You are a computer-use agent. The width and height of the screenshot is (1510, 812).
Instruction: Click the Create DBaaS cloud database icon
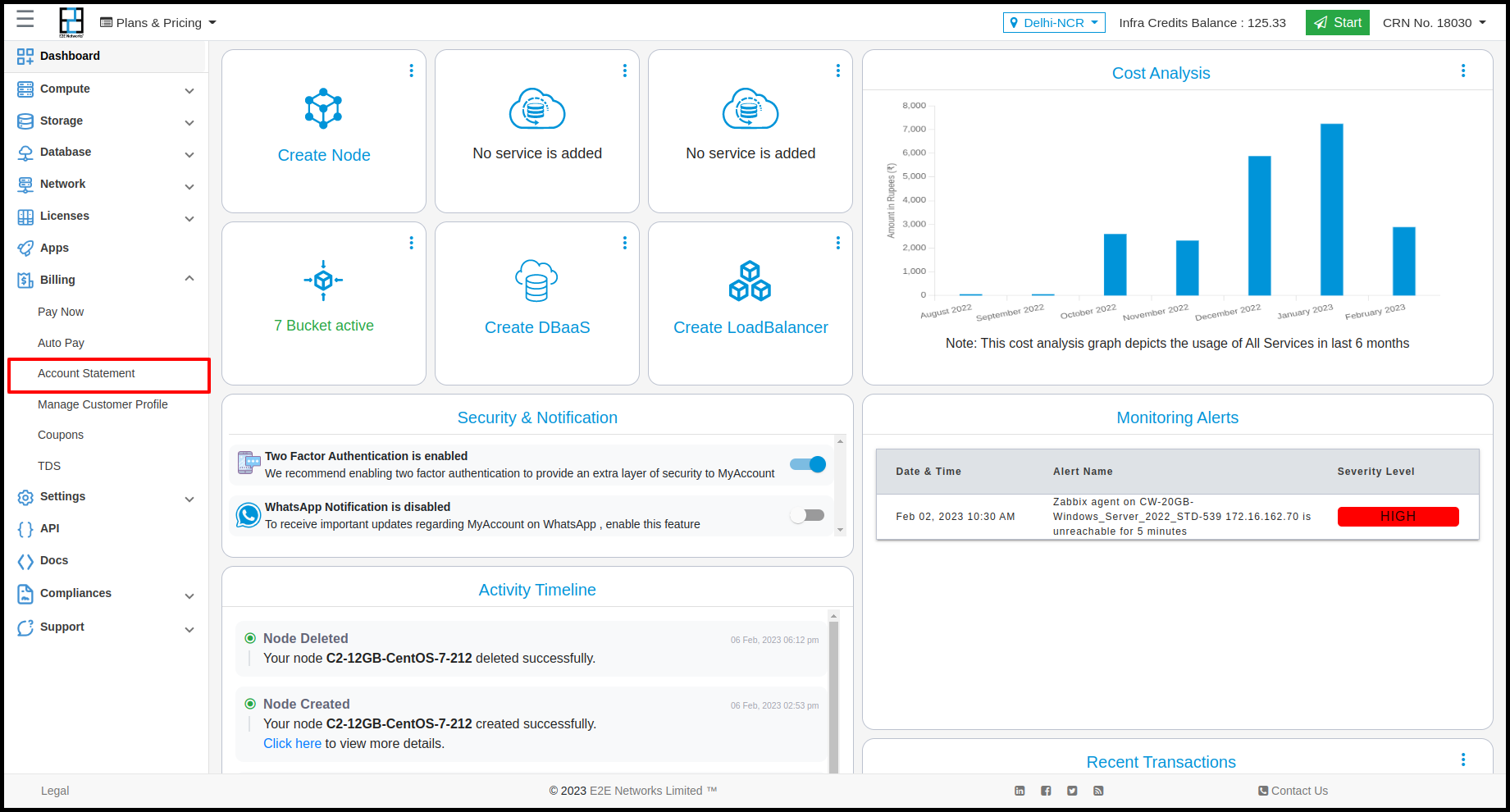click(536, 281)
